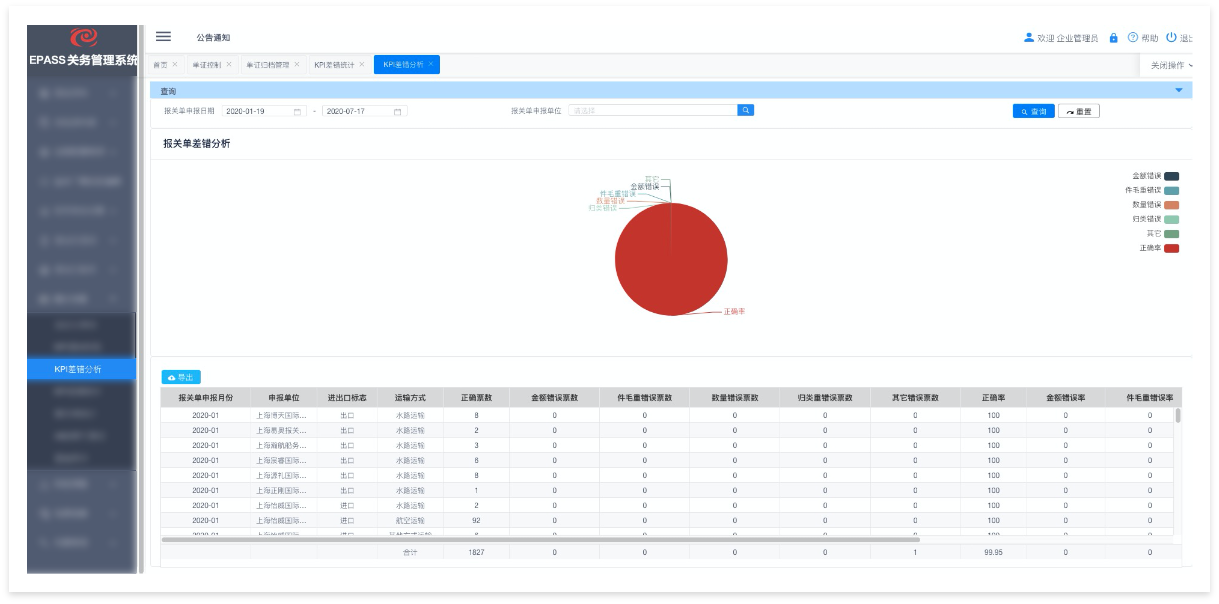The height and width of the screenshot is (604, 1219).
Task: Click the 运输方式 column header
Action: tap(410, 397)
